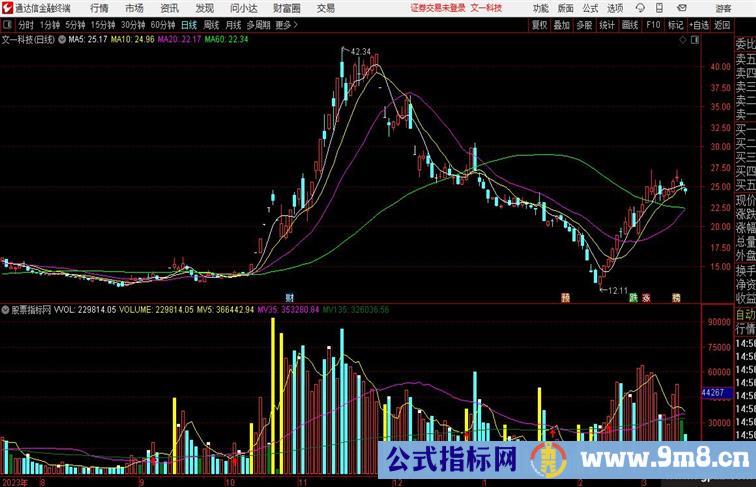Click the MV5: 366442.94 volume label
The height and width of the screenshot is (487, 756).
click(x=225, y=310)
